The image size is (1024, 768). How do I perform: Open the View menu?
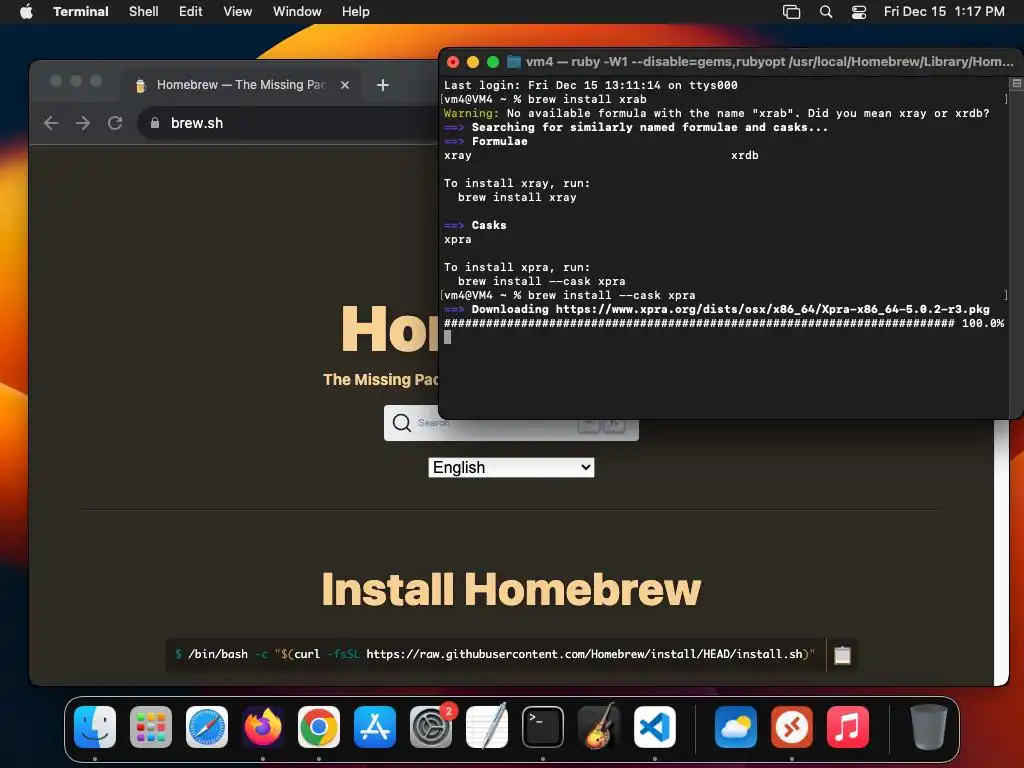[238, 11]
